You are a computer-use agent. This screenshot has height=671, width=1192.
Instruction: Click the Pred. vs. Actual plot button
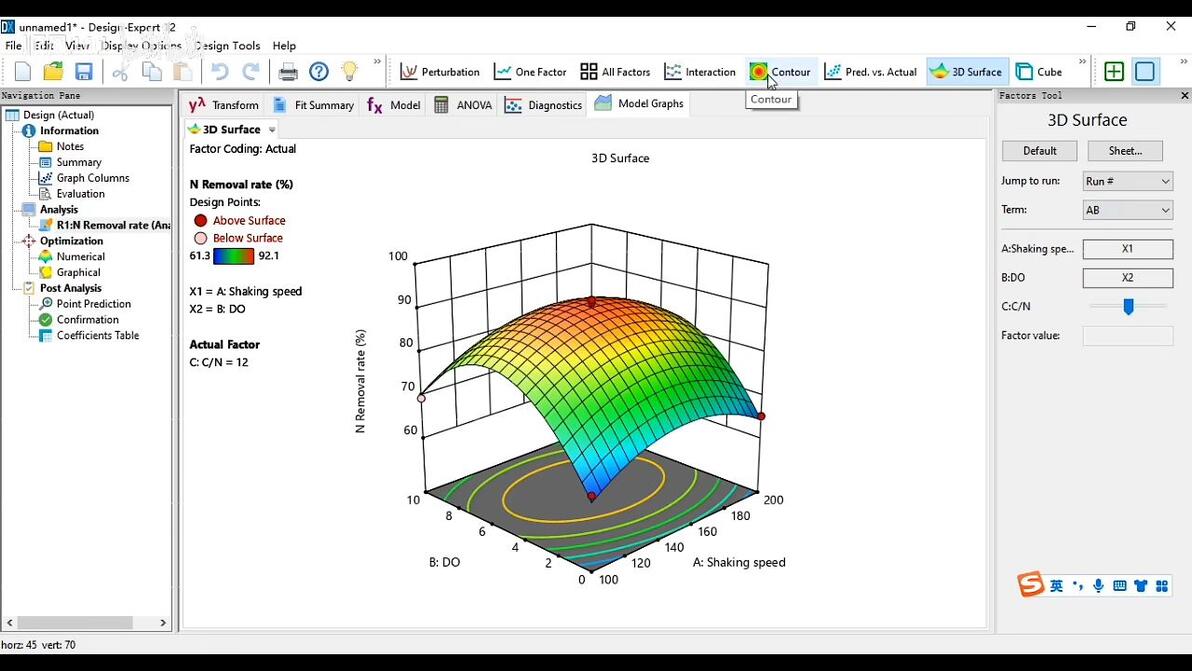pyautogui.click(x=870, y=72)
